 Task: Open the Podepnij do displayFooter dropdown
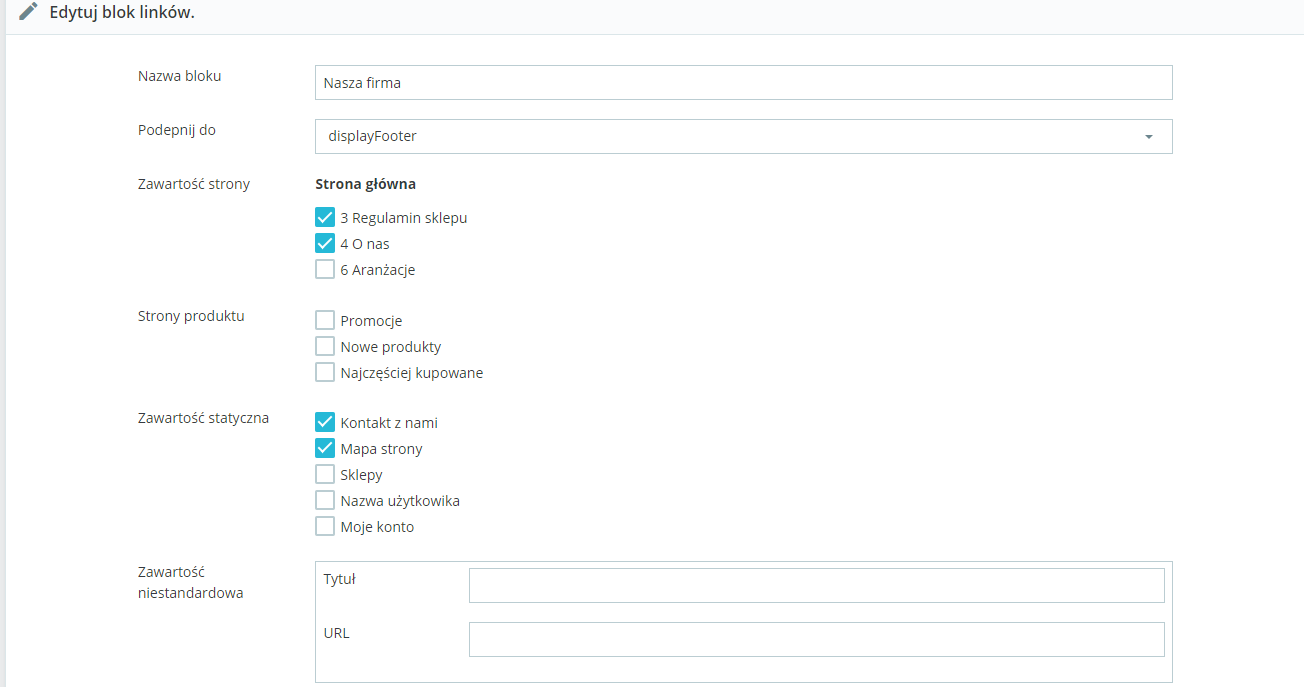743,136
